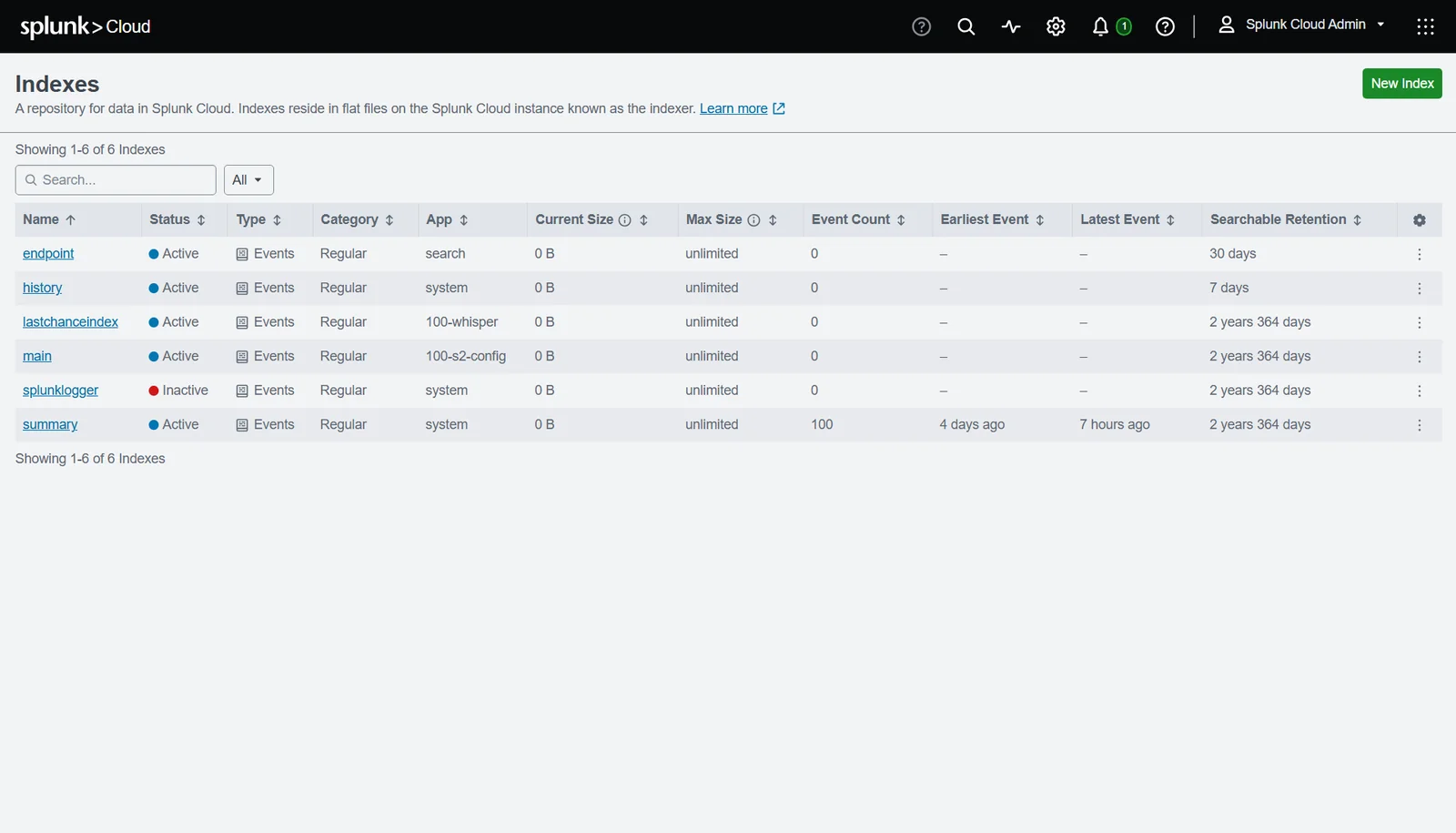Sort table by Current Size column
Screen dimensions: 1456x833
click(643, 219)
